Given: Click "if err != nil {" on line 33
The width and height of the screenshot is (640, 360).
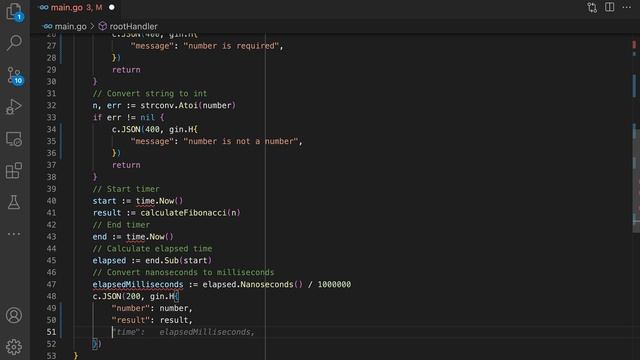Looking at the screenshot, I should 129,118.
